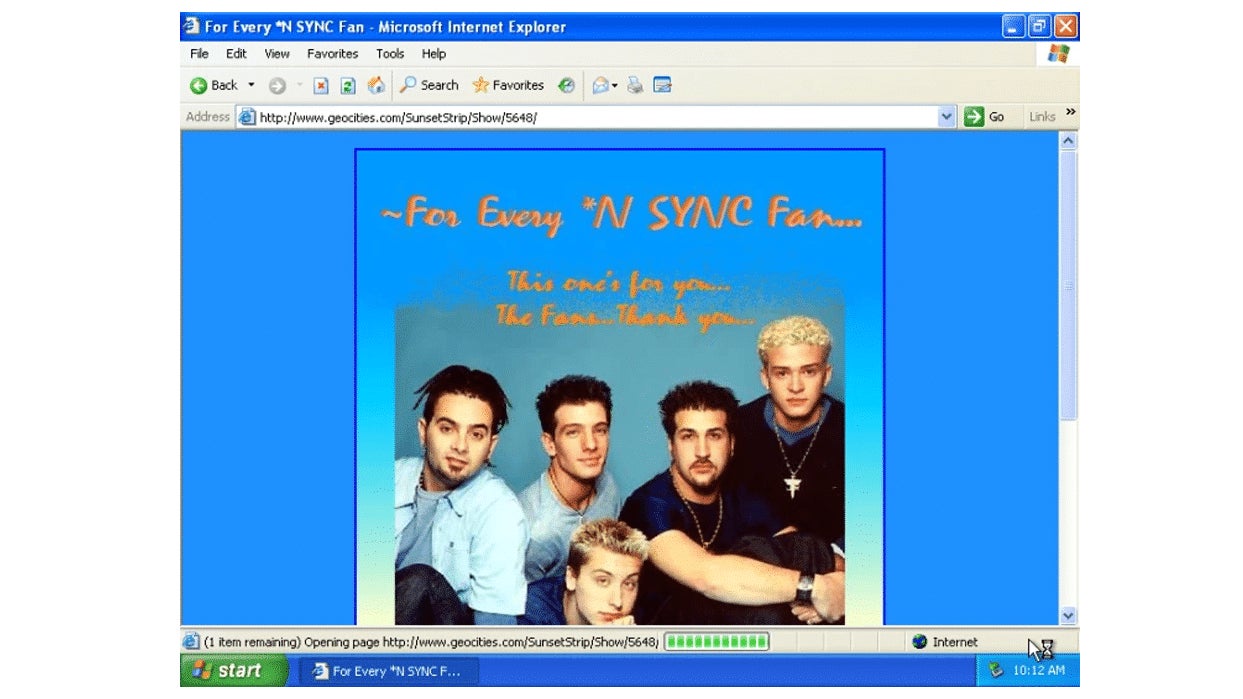
Task: Open the Search pane
Action: (x=429, y=86)
